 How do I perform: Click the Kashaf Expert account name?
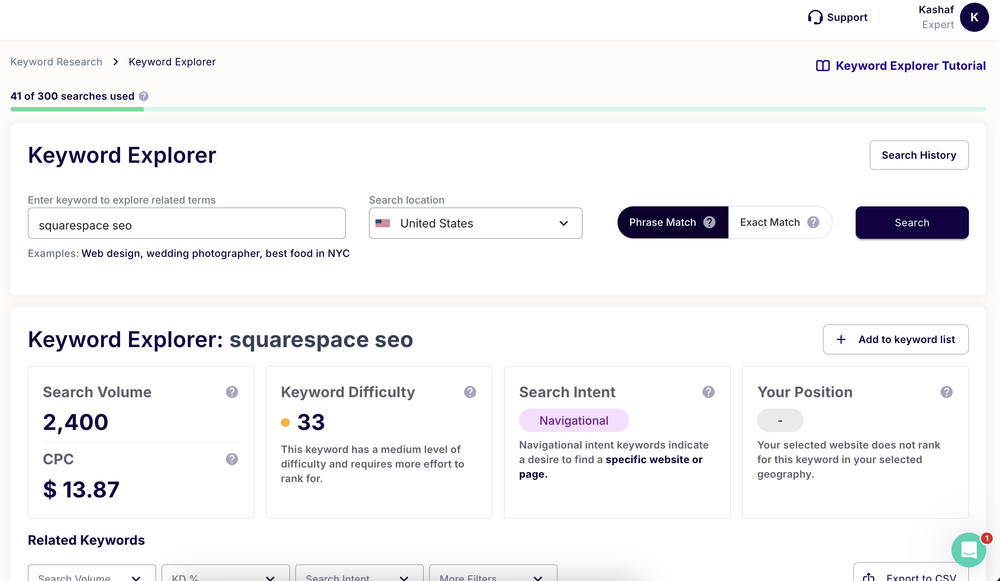click(936, 17)
